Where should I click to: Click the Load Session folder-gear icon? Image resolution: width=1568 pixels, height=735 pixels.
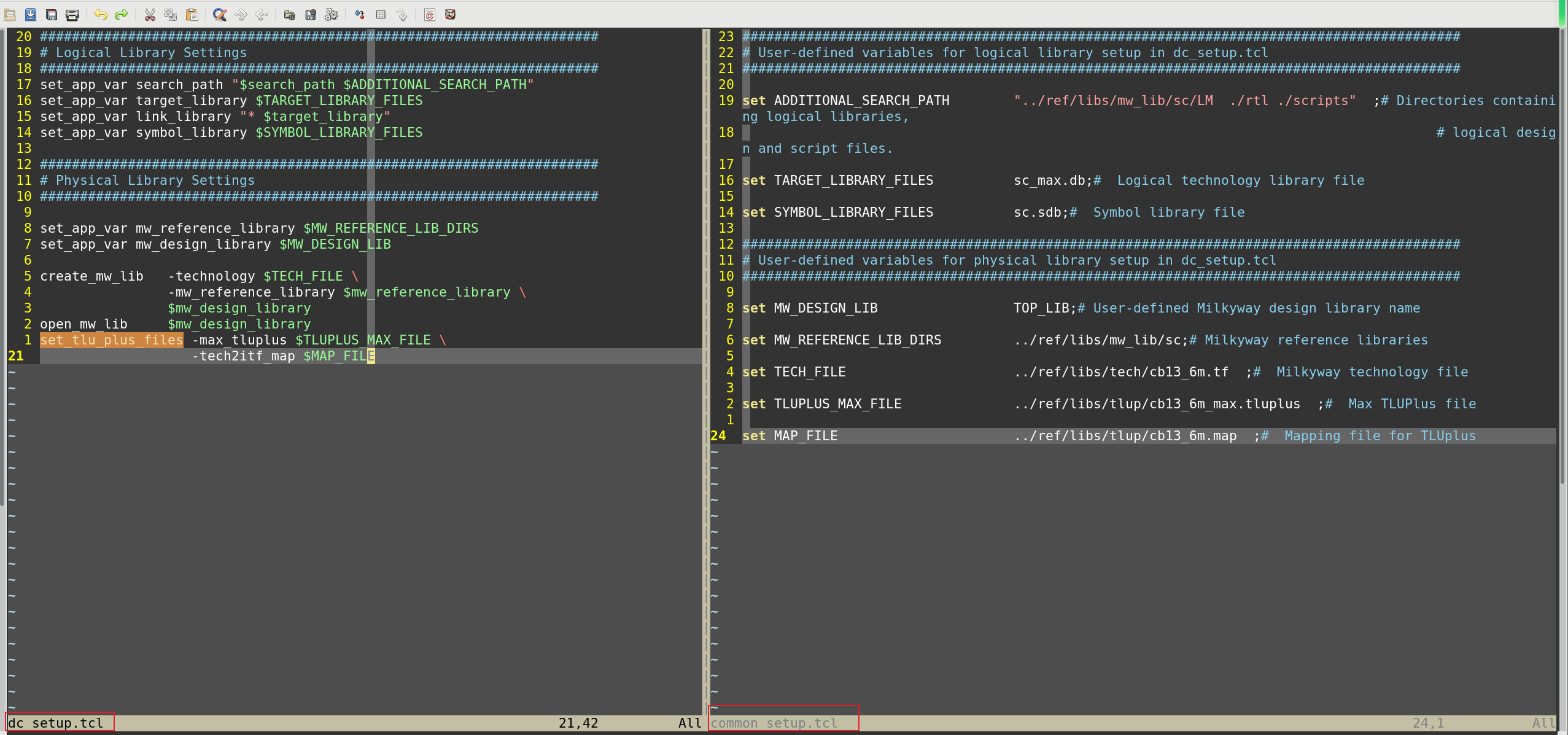coord(290,14)
